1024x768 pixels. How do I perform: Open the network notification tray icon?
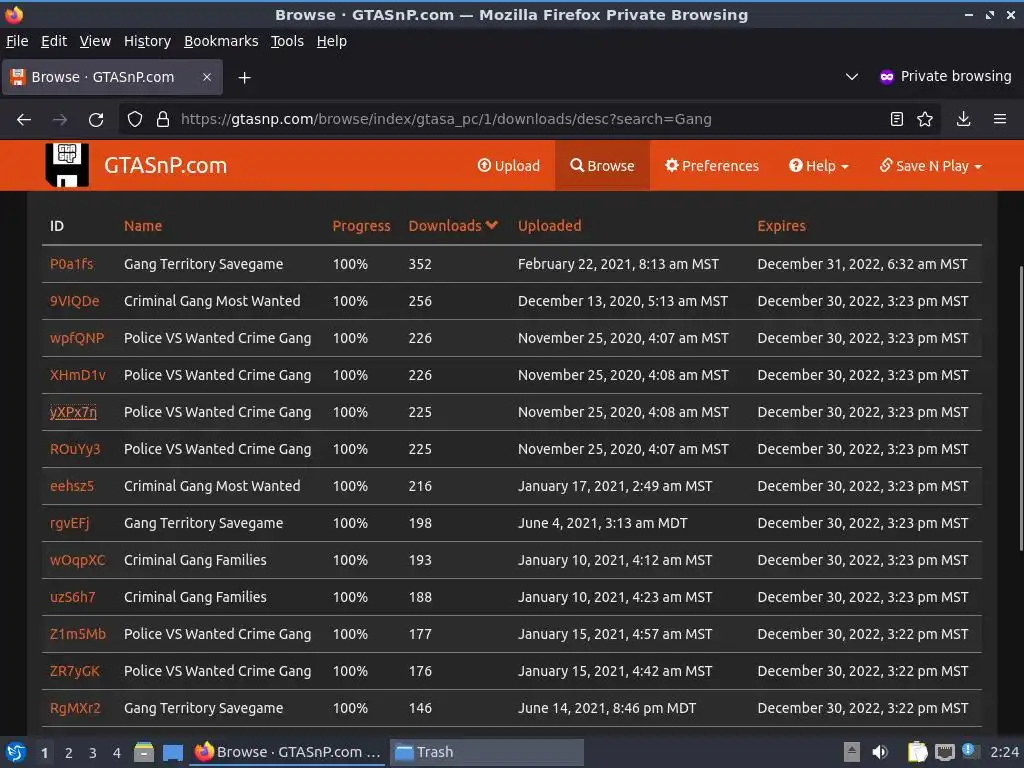970,751
